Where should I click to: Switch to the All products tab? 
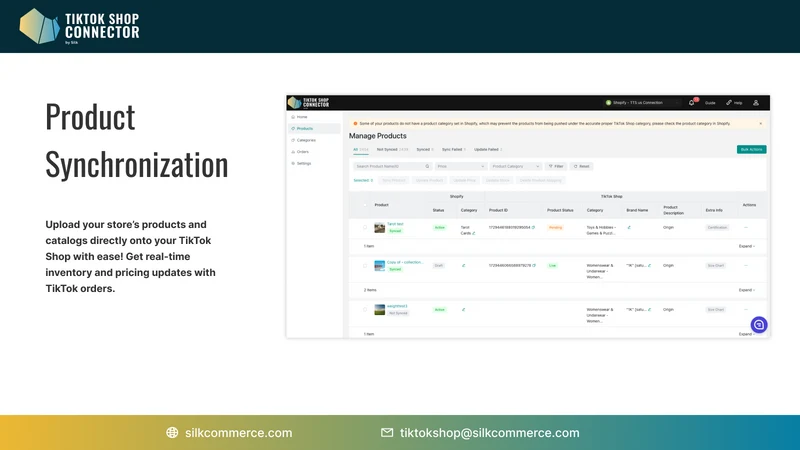coord(361,149)
